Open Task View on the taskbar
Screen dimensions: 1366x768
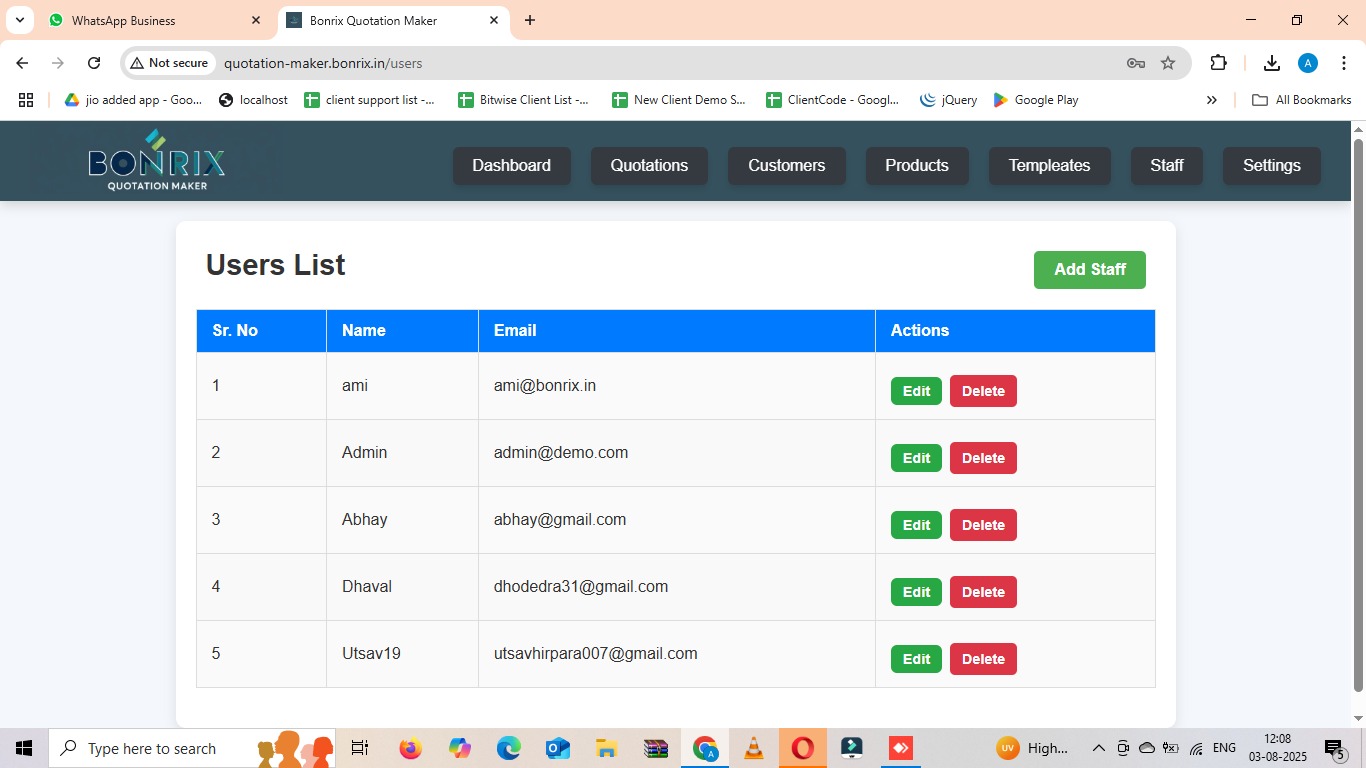360,748
